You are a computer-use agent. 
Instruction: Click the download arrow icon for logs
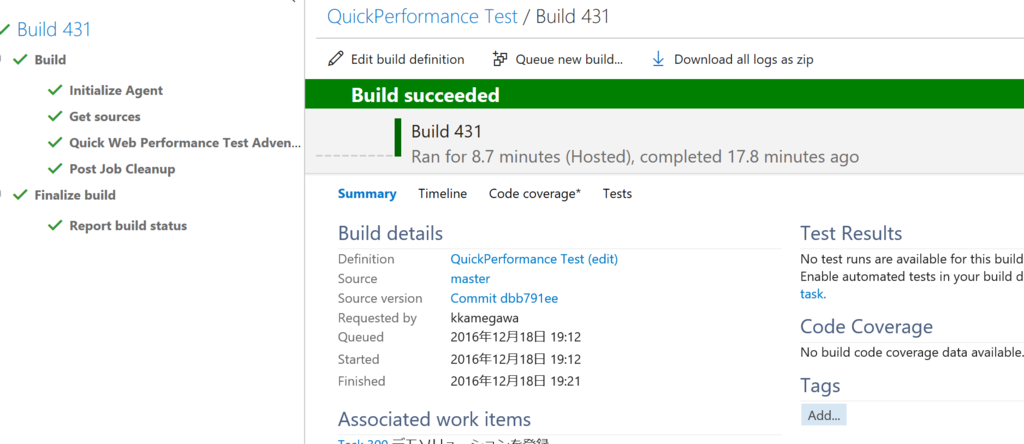[x=658, y=59]
